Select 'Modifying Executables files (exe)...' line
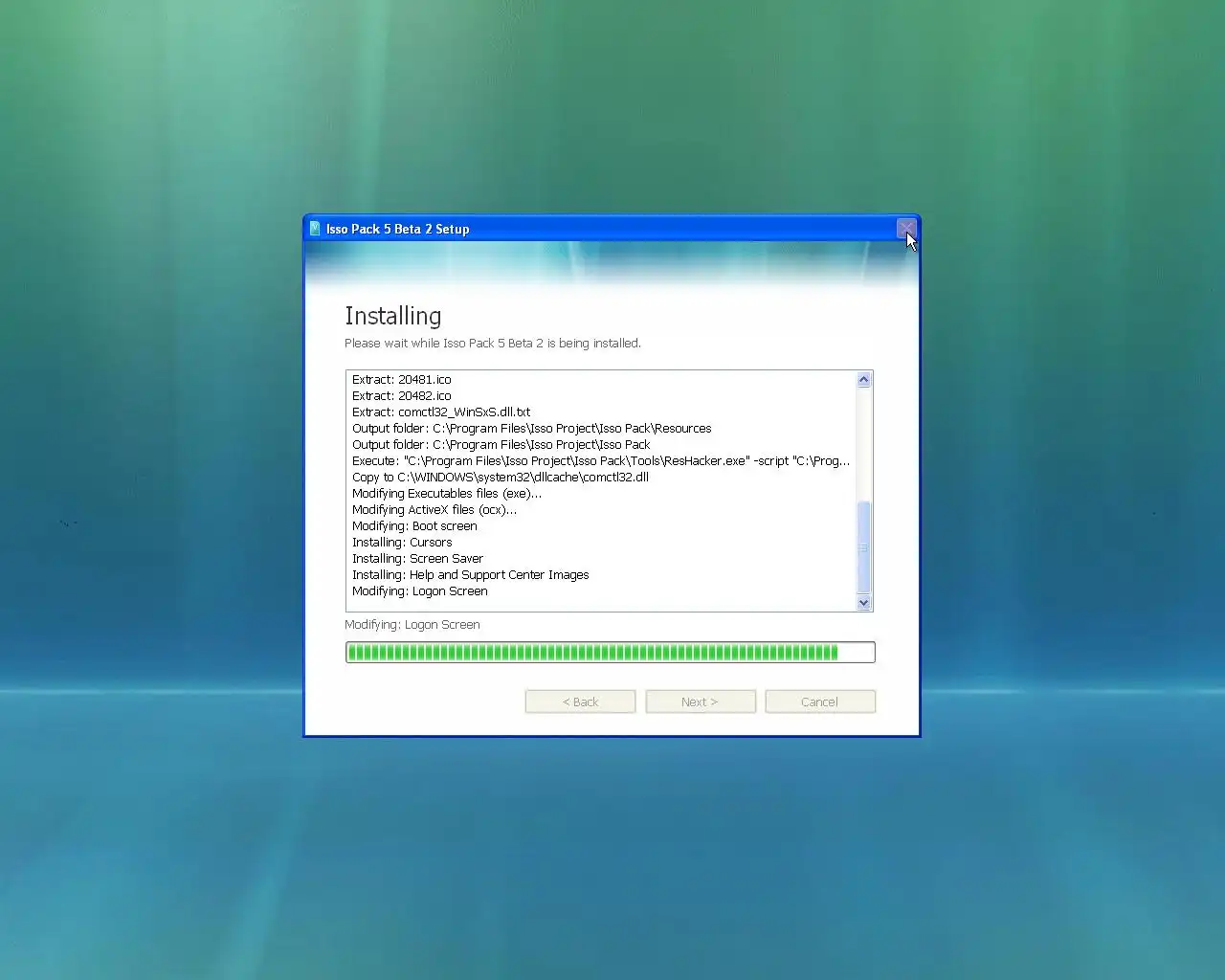This screenshot has height=980, width=1225. [447, 494]
